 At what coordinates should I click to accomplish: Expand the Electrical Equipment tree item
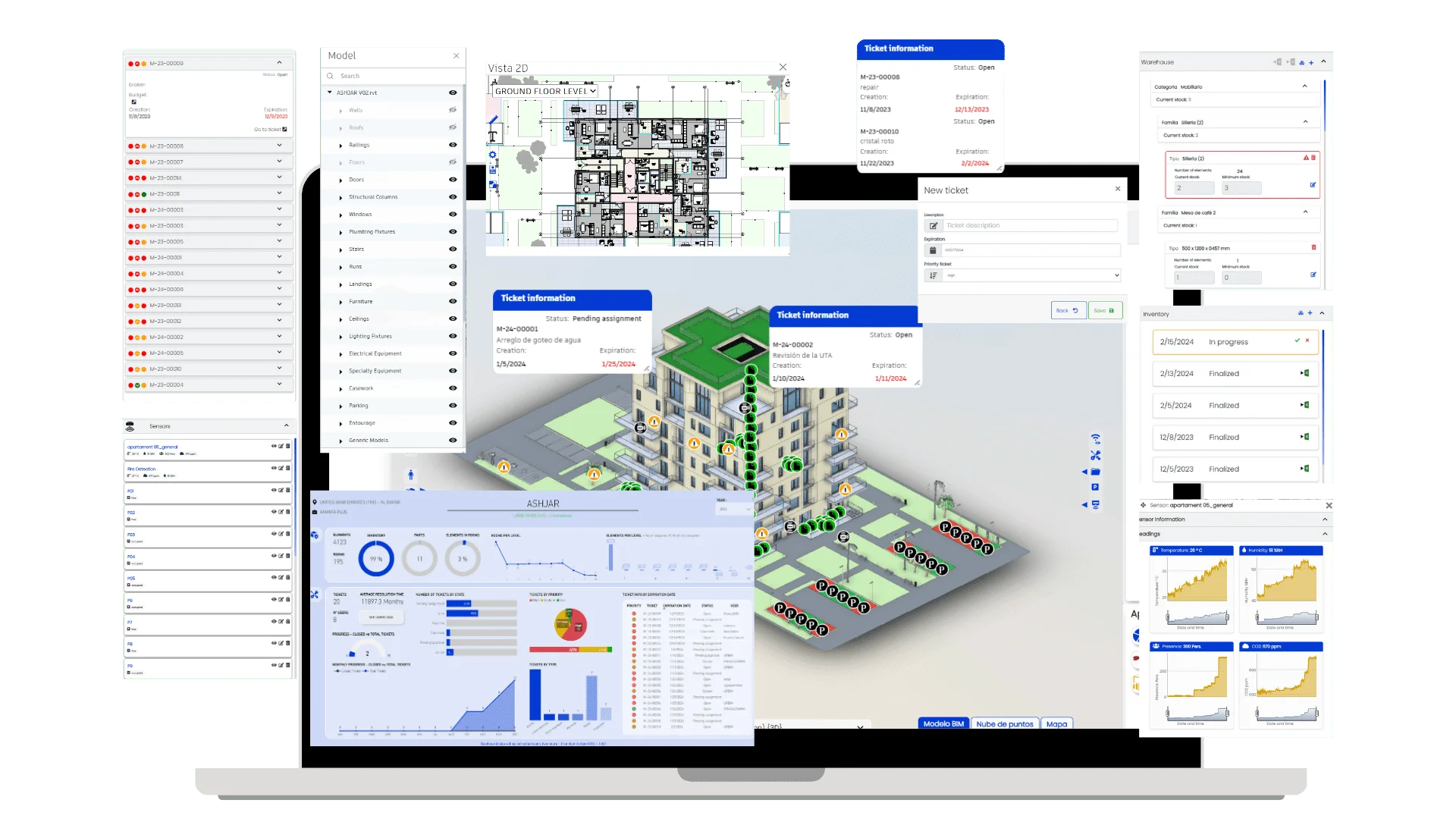point(340,354)
